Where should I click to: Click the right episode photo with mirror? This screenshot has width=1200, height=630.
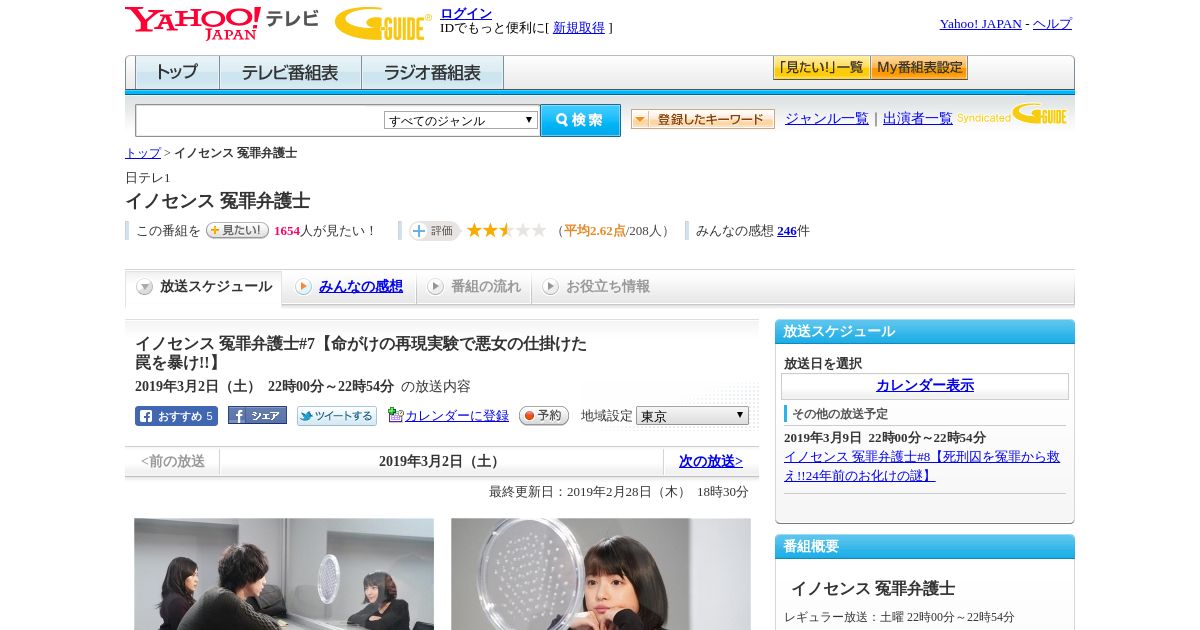pyautogui.click(x=601, y=574)
